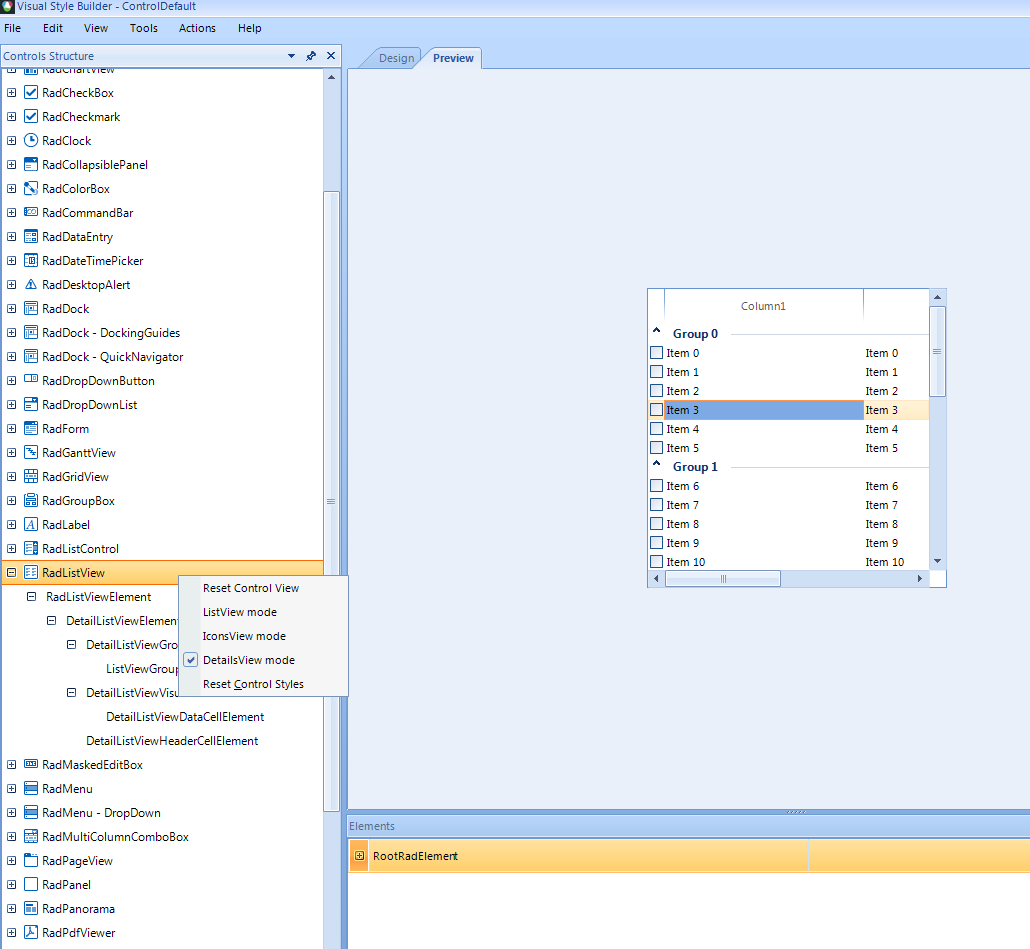Click the preview vertical scrollbar thumb
The height and width of the screenshot is (949, 1030).
pos(937,351)
